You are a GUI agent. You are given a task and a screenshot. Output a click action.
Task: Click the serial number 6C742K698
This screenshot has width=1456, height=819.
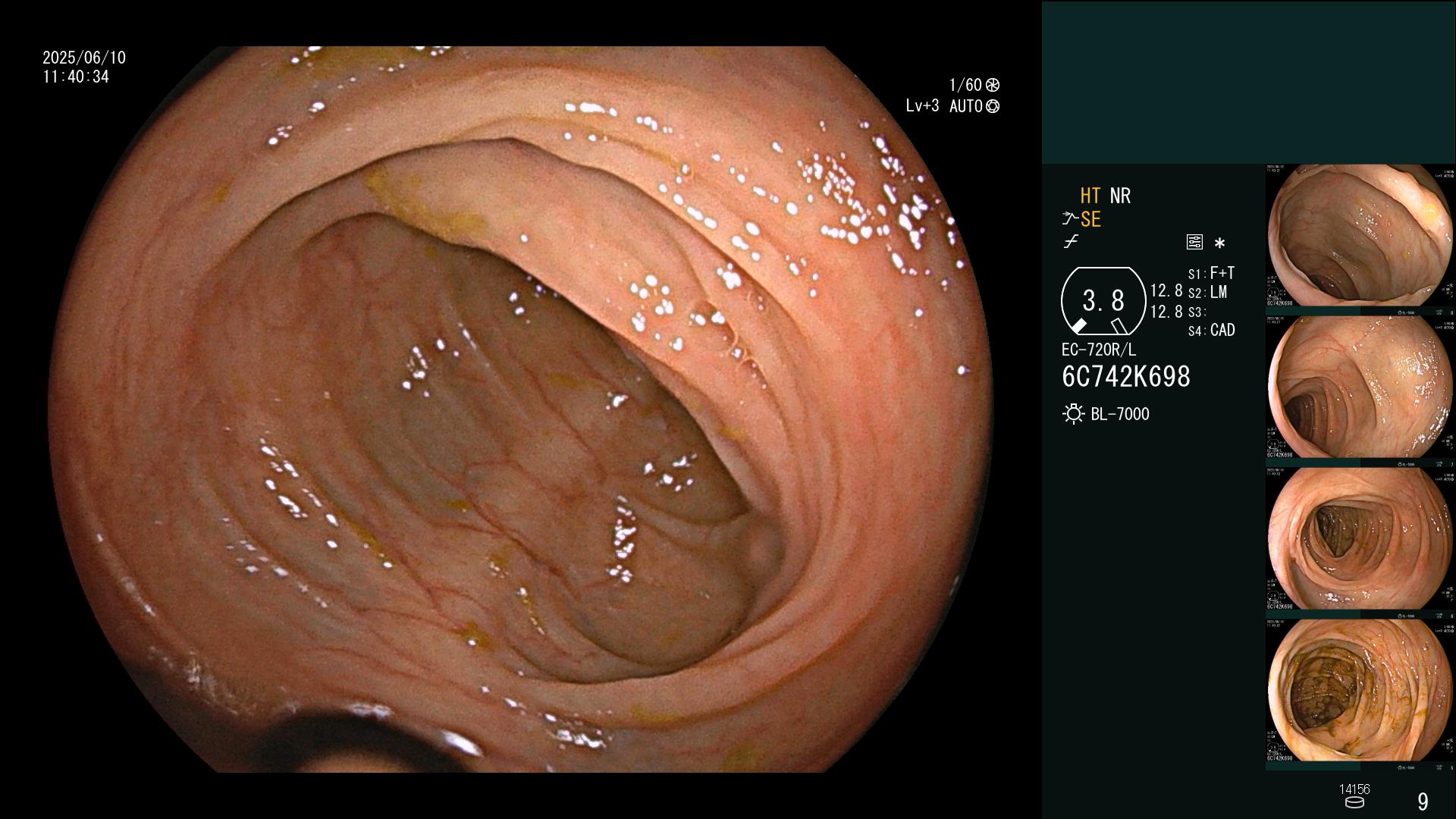(x=1126, y=377)
